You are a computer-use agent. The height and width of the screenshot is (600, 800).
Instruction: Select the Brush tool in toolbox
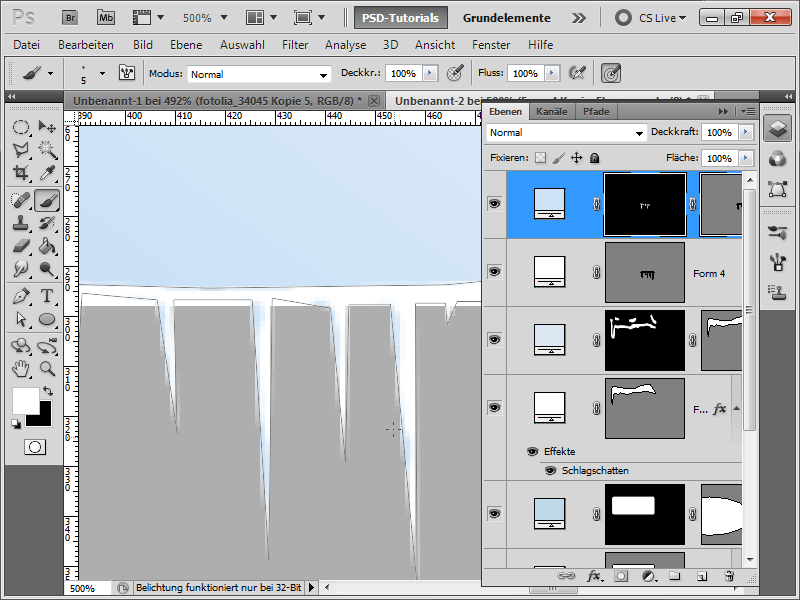(47, 200)
